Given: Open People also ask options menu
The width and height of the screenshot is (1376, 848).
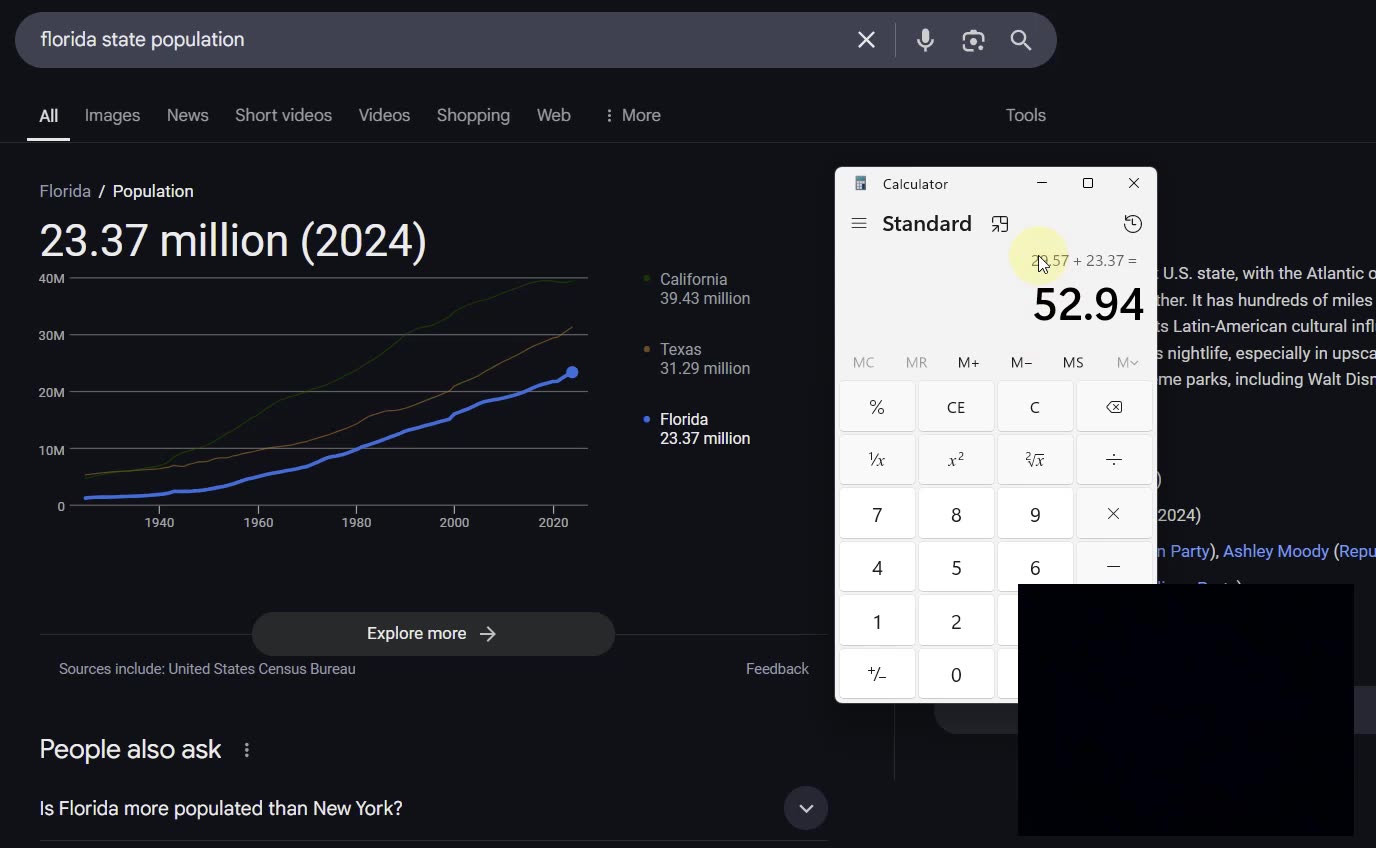Looking at the screenshot, I should (247, 750).
